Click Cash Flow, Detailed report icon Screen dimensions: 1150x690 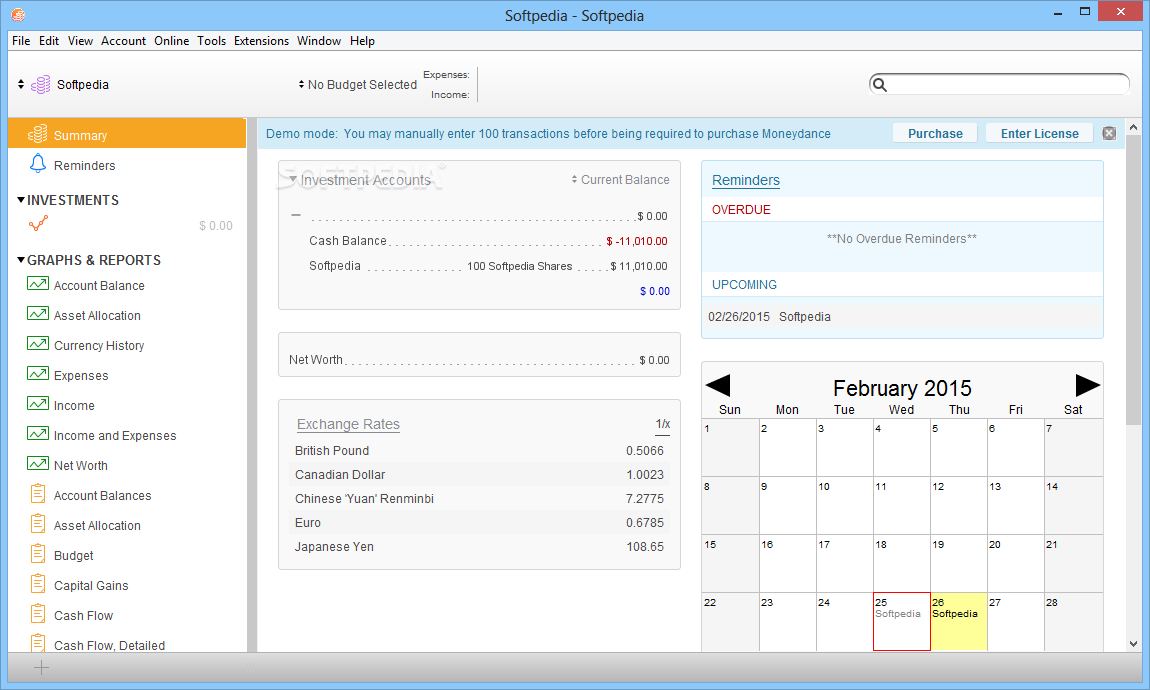point(38,643)
